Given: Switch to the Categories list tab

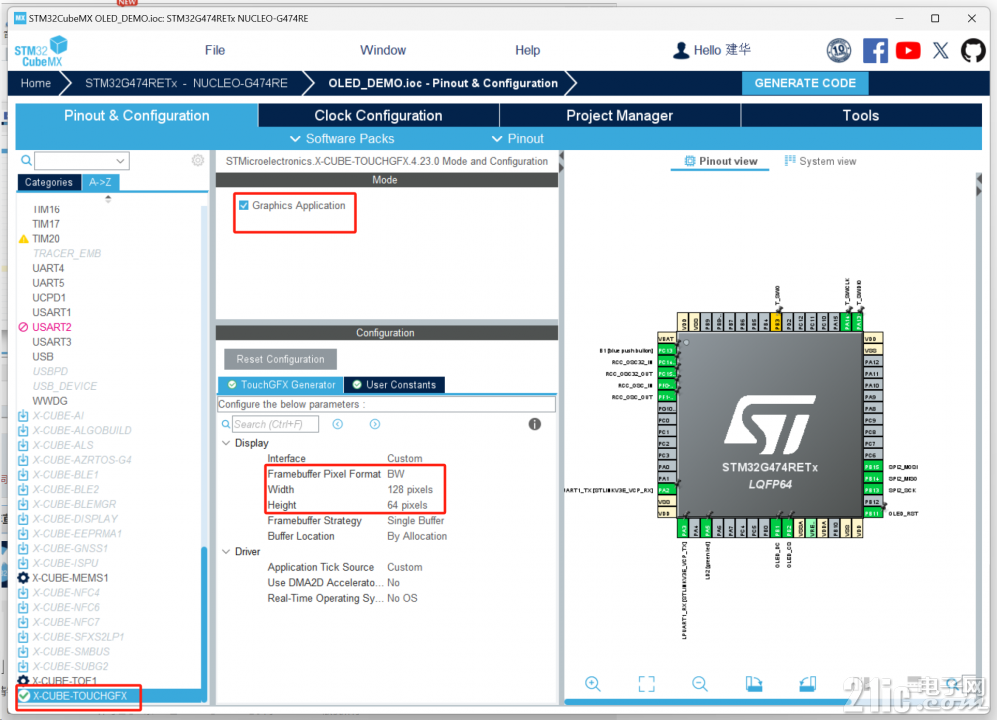Looking at the screenshot, I should [x=49, y=183].
